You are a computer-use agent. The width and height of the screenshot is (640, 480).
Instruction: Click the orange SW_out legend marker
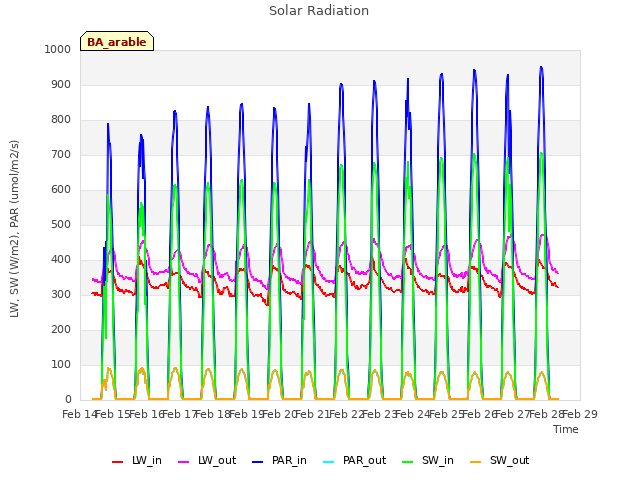(x=476, y=462)
